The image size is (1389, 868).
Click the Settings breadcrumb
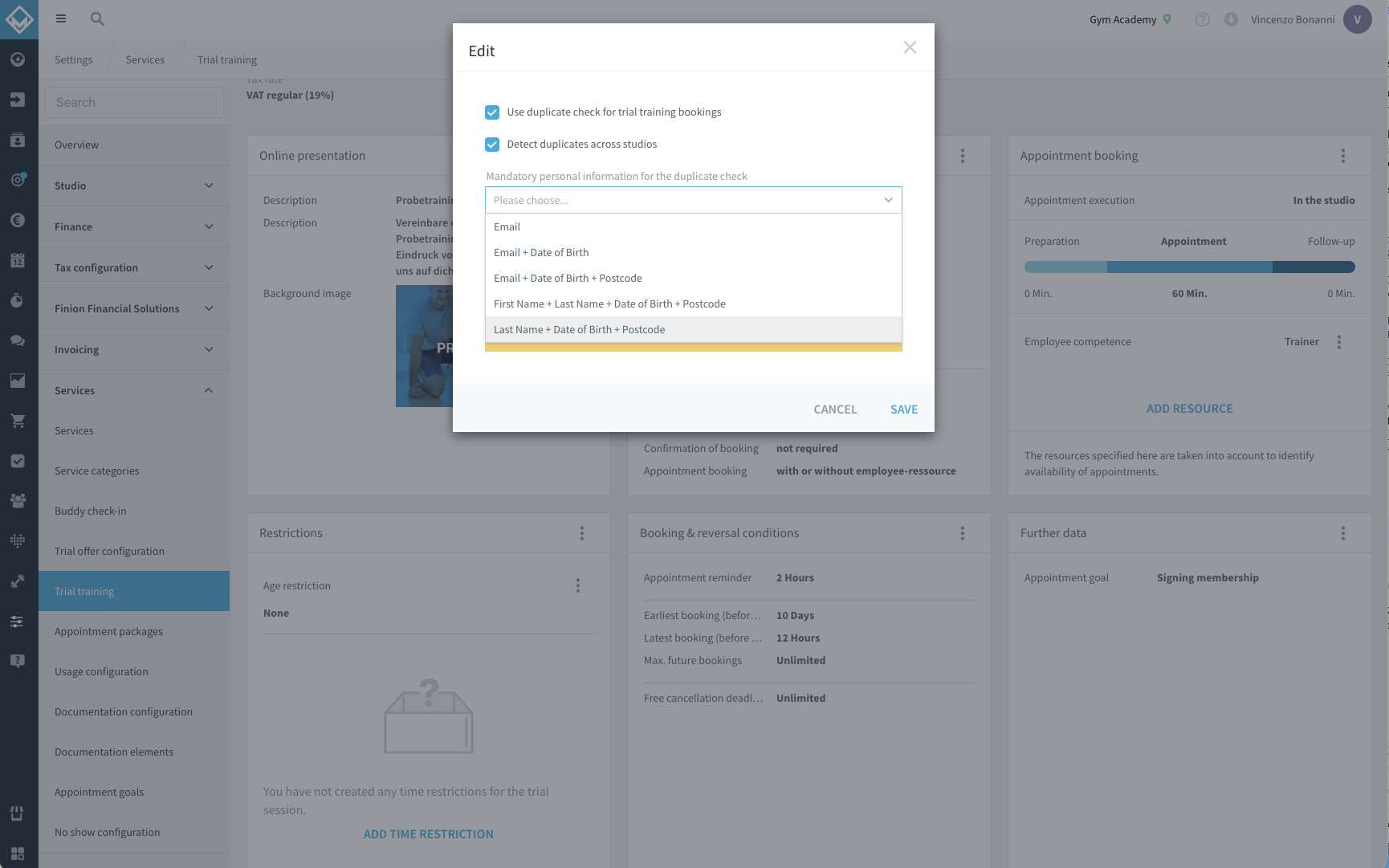[73, 60]
